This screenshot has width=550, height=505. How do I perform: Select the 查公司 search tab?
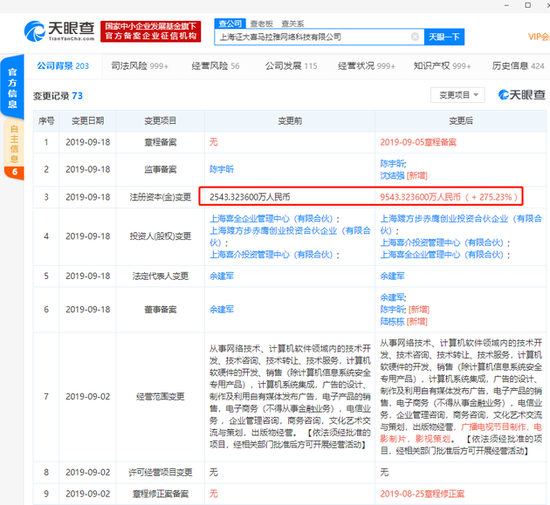click(230, 23)
